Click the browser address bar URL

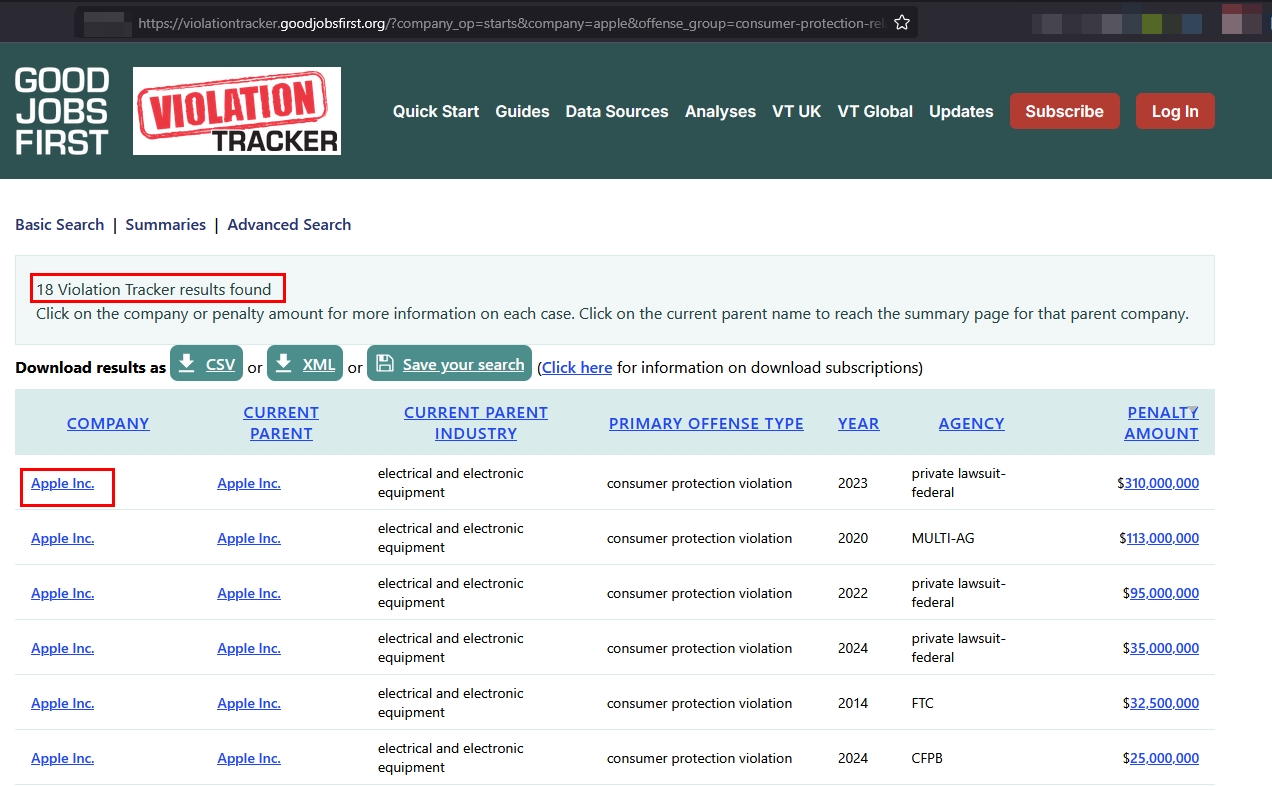pyautogui.click(x=510, y=22)
